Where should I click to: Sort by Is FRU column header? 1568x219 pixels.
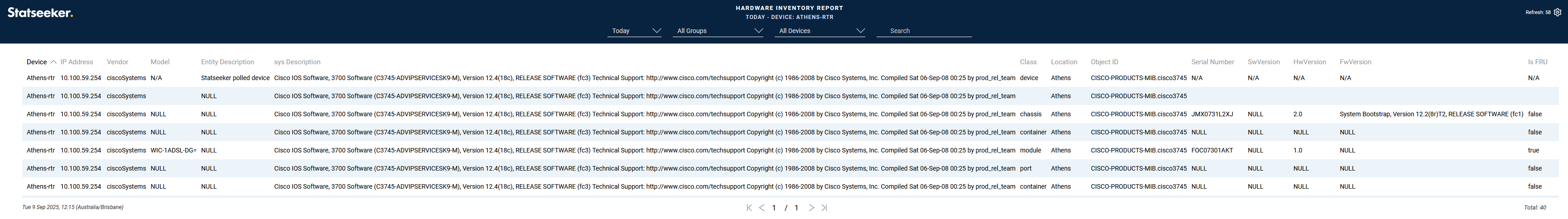pyautogui.click(x=1537, y=62)
